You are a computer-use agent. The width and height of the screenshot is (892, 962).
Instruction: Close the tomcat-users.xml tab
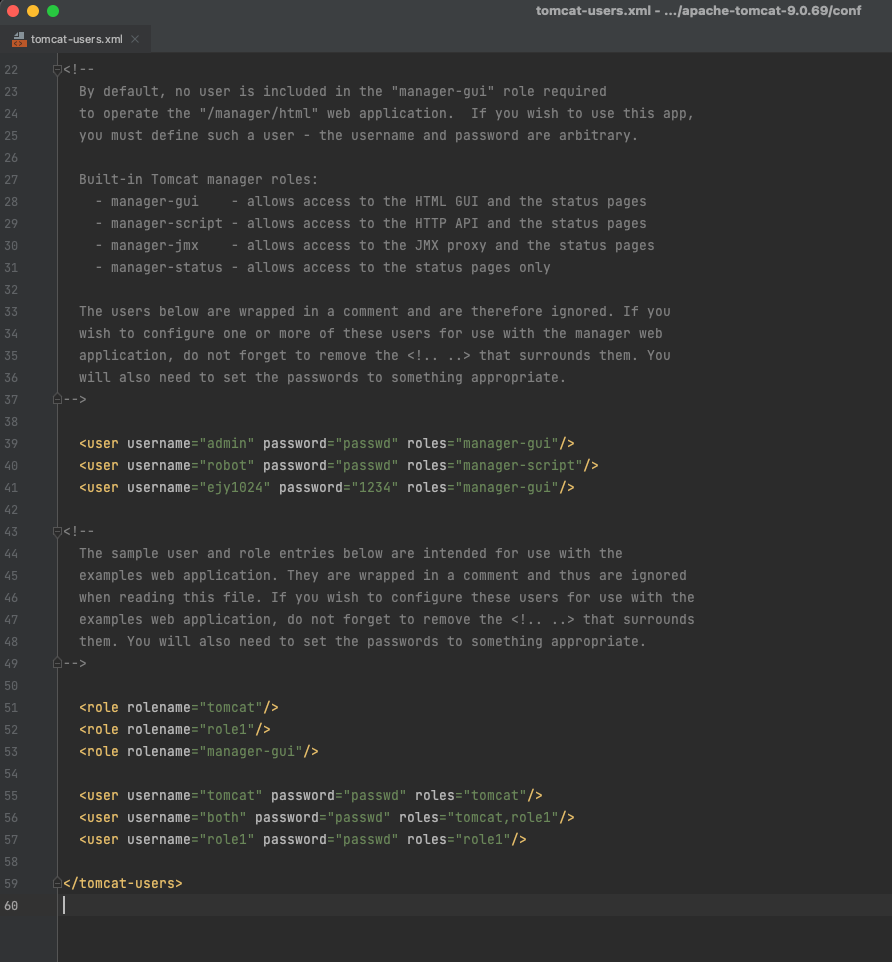135,39
